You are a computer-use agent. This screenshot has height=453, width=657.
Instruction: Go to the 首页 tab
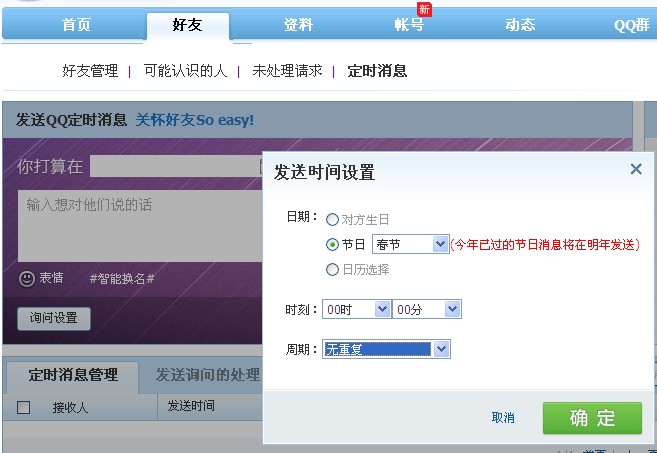[x=76, y=25]
